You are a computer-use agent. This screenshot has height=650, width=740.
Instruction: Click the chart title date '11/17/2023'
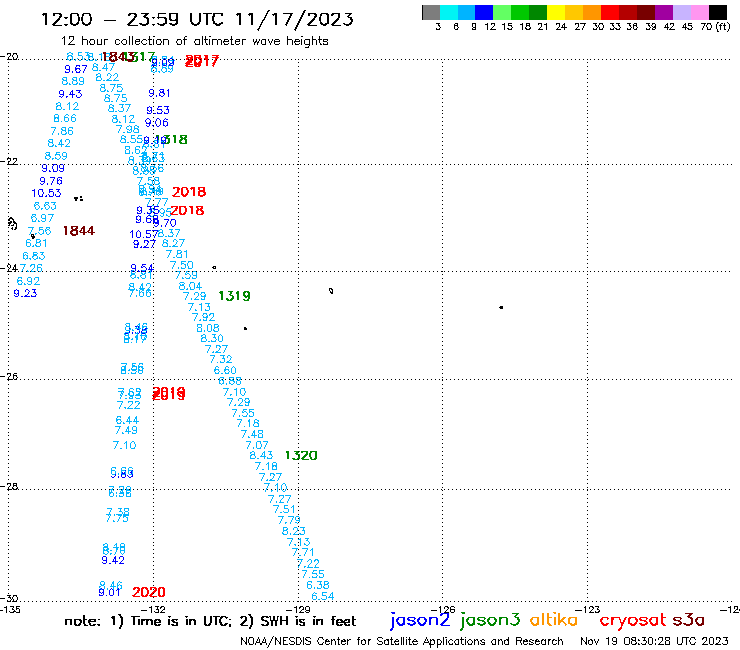pyautogui.click(x=294, y=19)
